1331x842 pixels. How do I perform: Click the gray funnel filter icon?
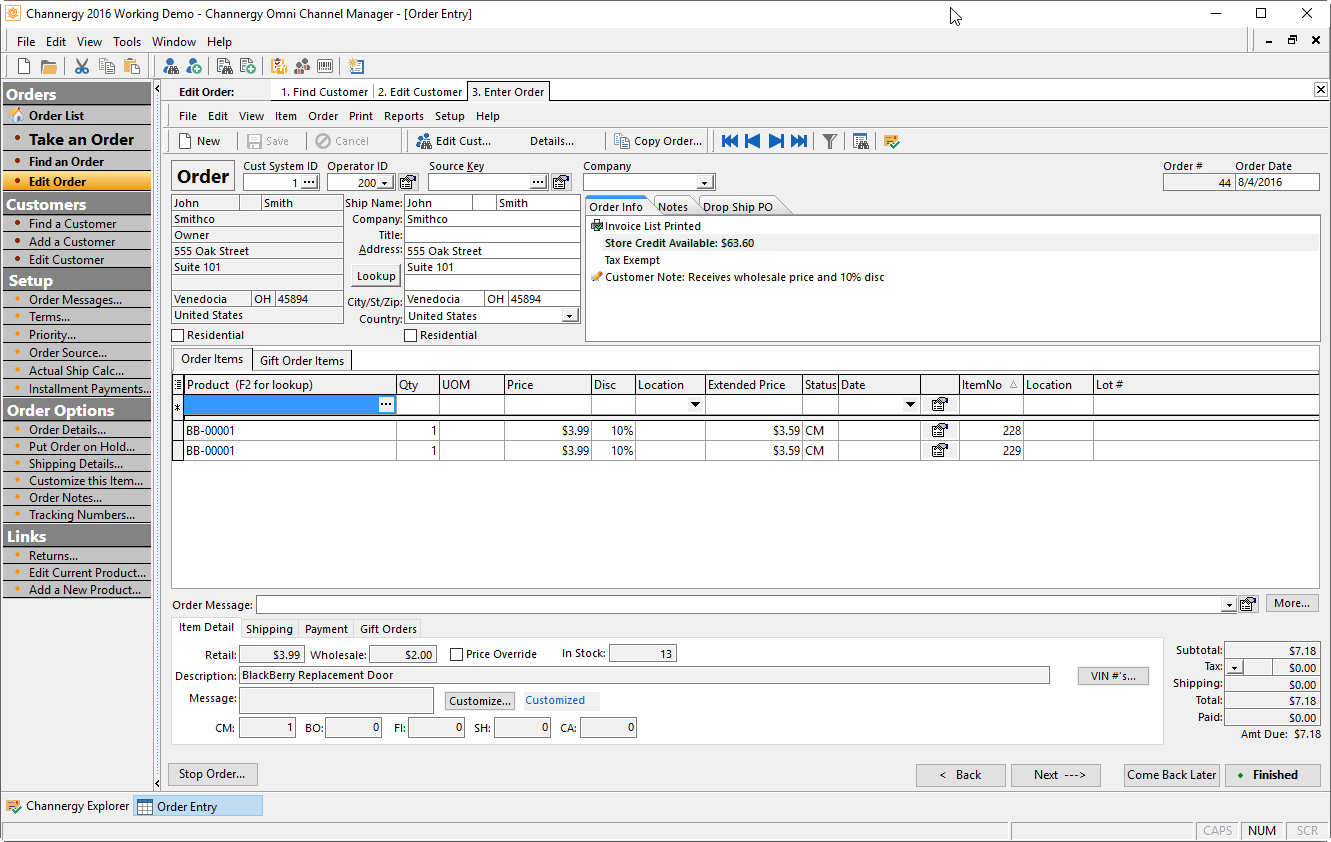[829, 141]
